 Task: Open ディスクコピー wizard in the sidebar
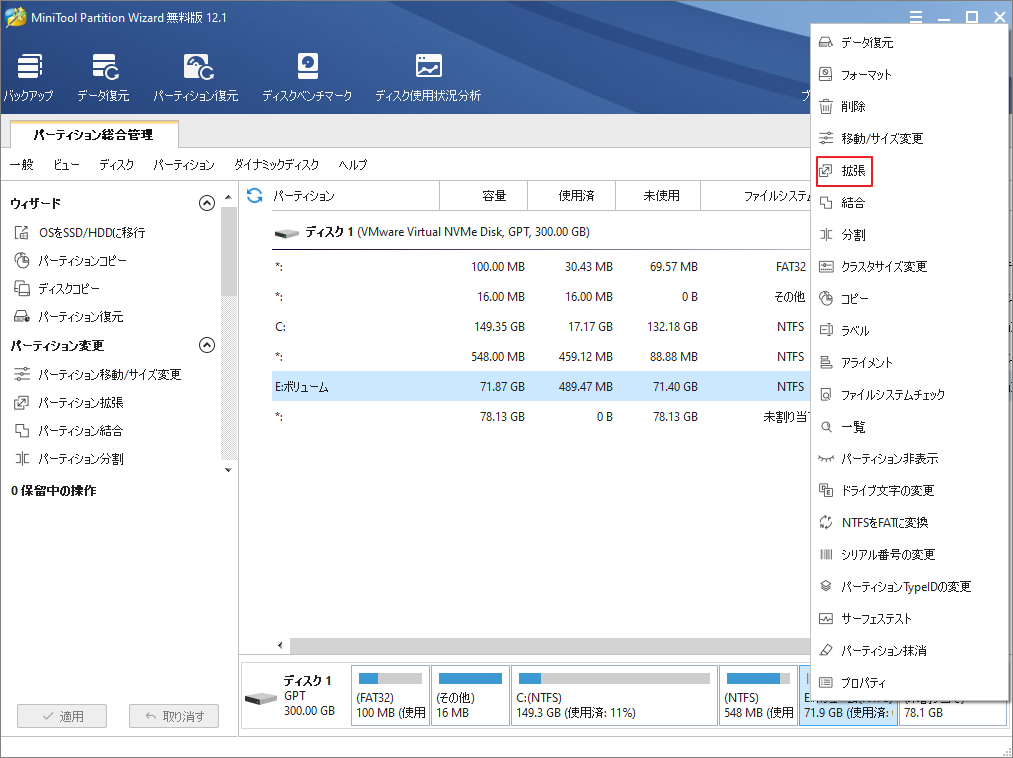(x=57, y=288)
